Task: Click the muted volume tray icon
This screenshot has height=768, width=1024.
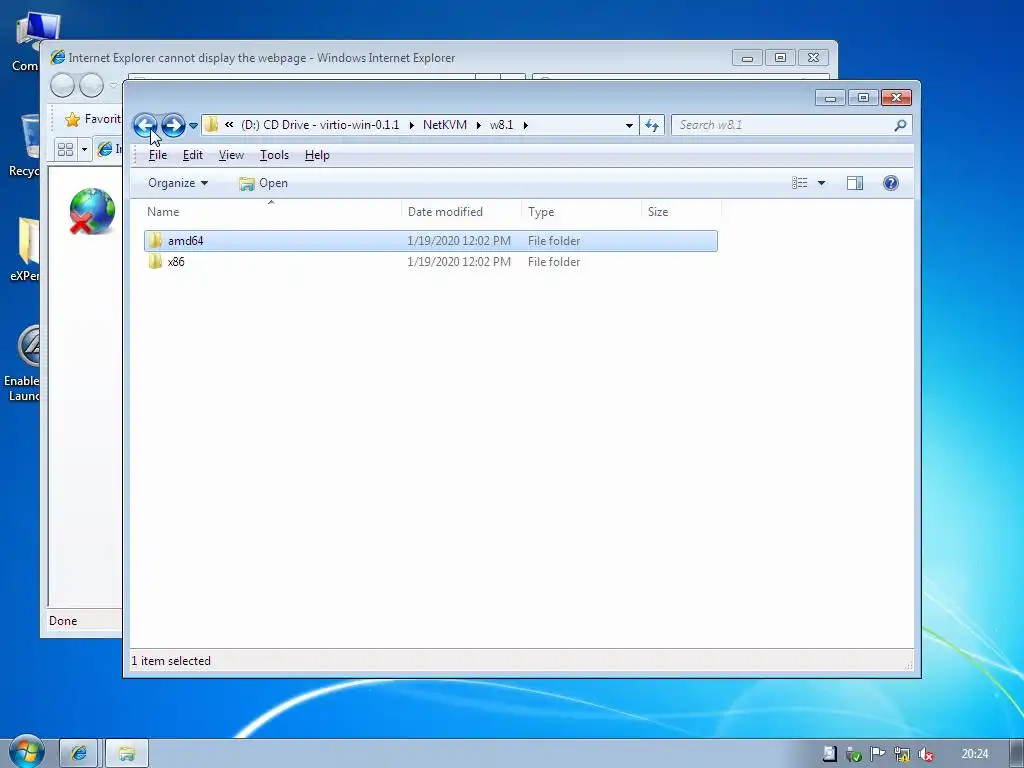Action: click(x=925, y=754)
